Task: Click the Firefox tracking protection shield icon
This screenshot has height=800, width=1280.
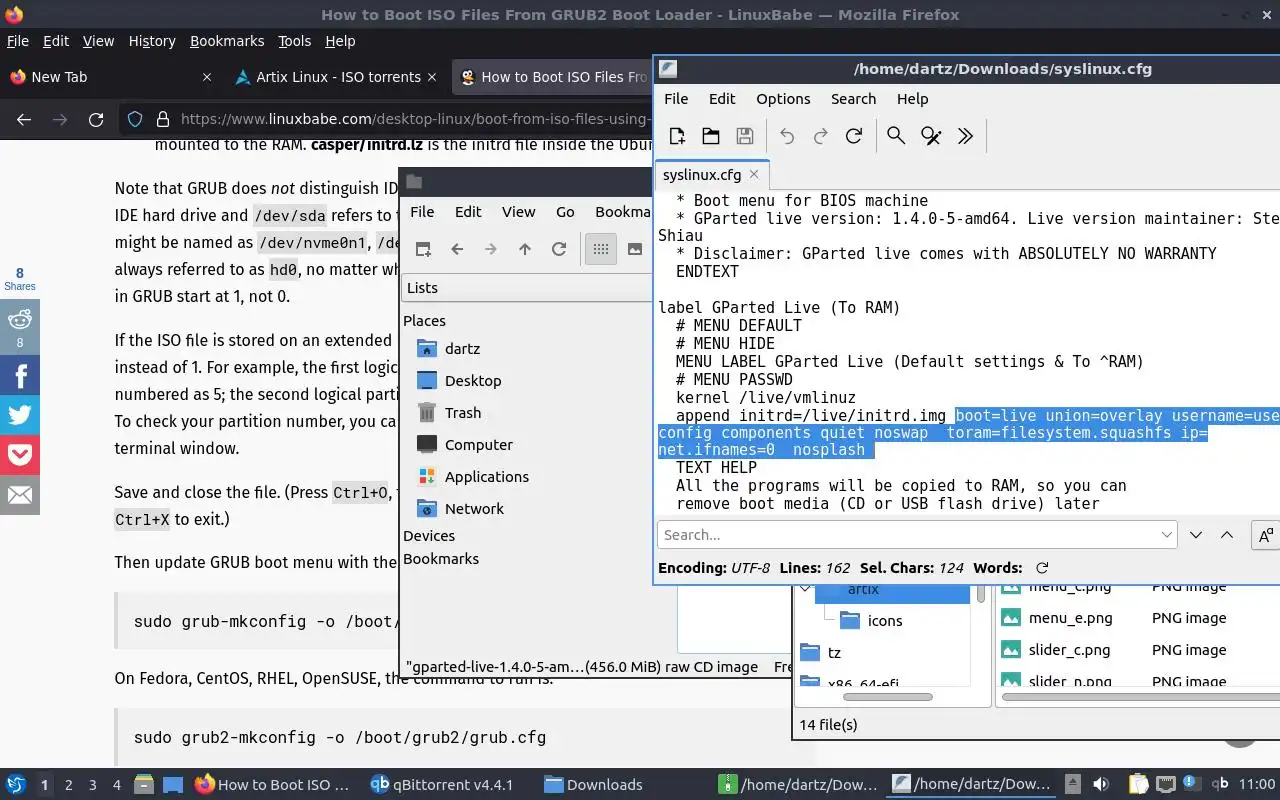Action: 135,120
